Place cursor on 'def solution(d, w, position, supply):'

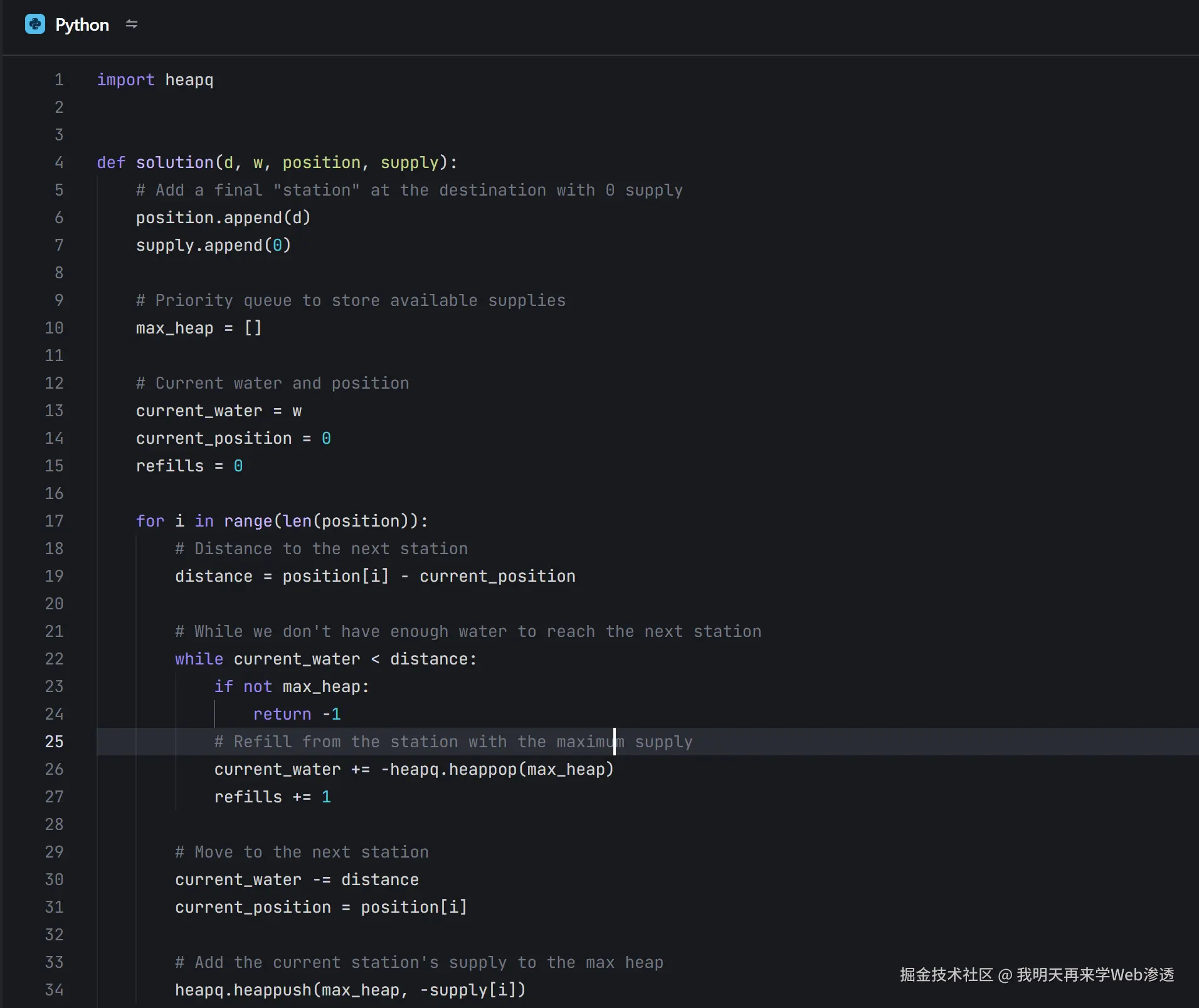point(277,162)
